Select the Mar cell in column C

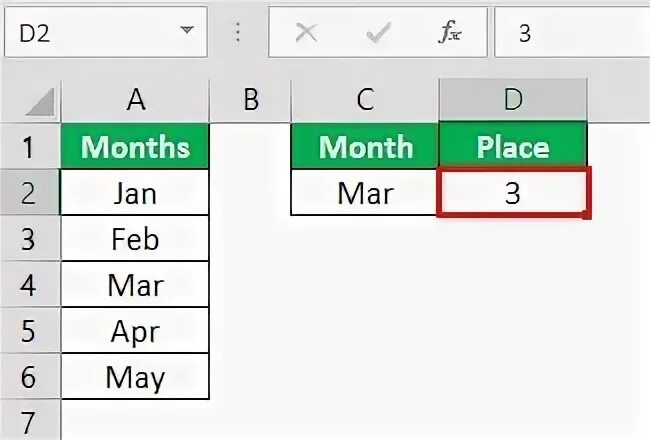[x=365, y=193]
